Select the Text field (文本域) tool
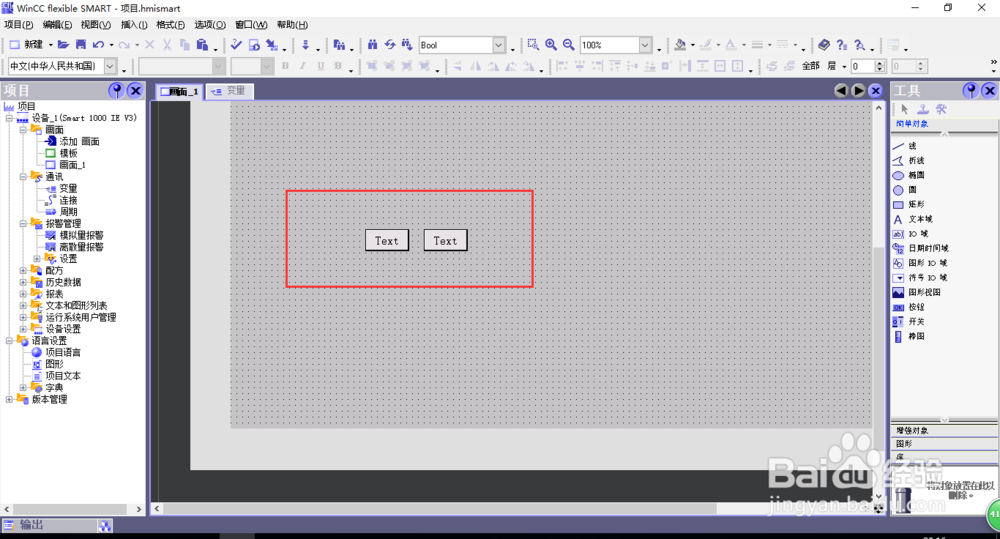Viewport: 1000px width, 539px height. [913, 219]
